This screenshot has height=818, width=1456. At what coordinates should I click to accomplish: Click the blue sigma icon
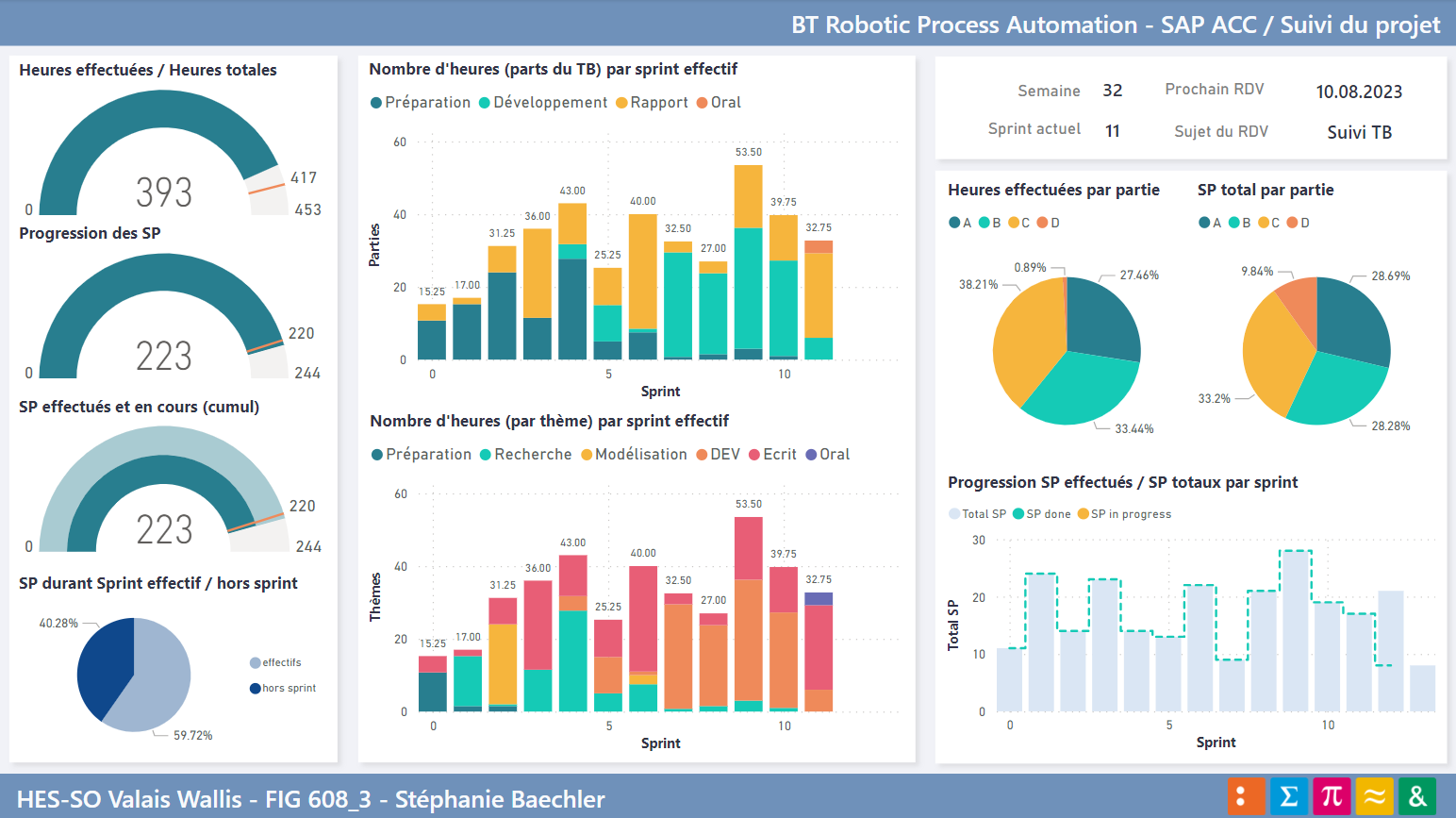pos(1288,796)
